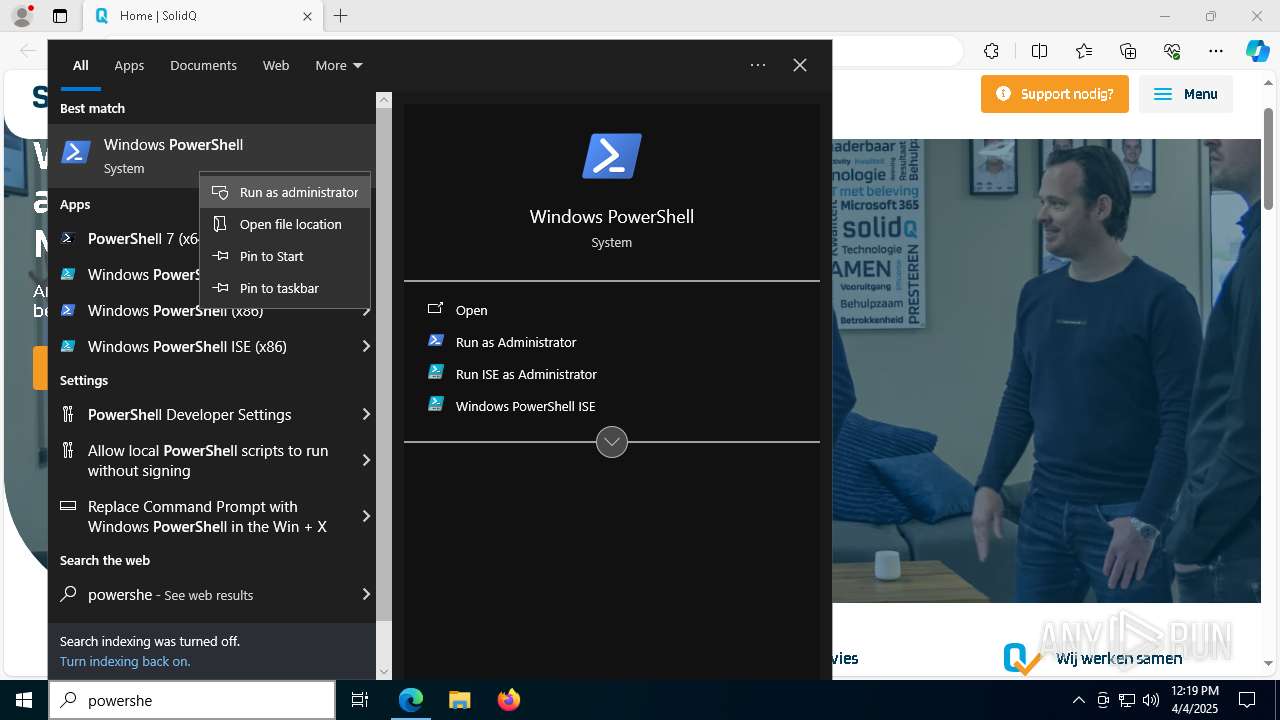Open Firefox from taskbar

[508, 700]
